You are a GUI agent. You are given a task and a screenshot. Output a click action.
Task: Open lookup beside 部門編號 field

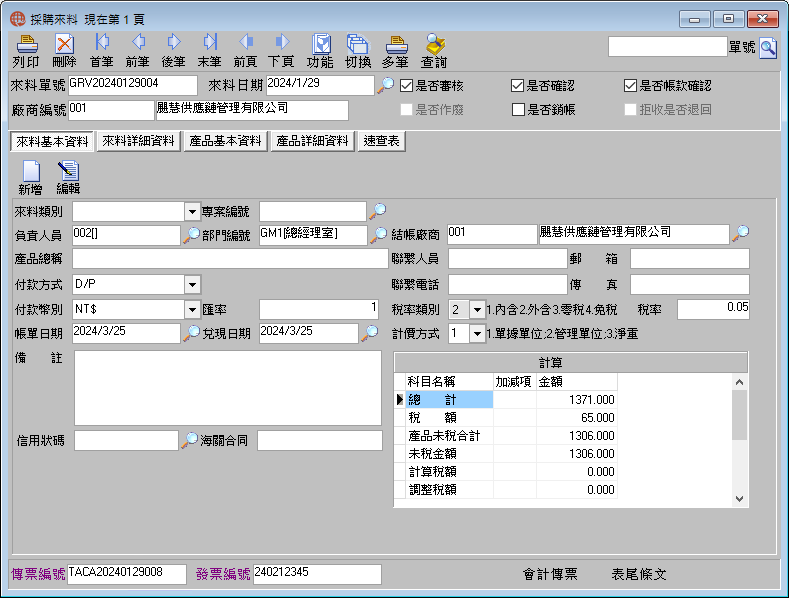pos(378,235)
